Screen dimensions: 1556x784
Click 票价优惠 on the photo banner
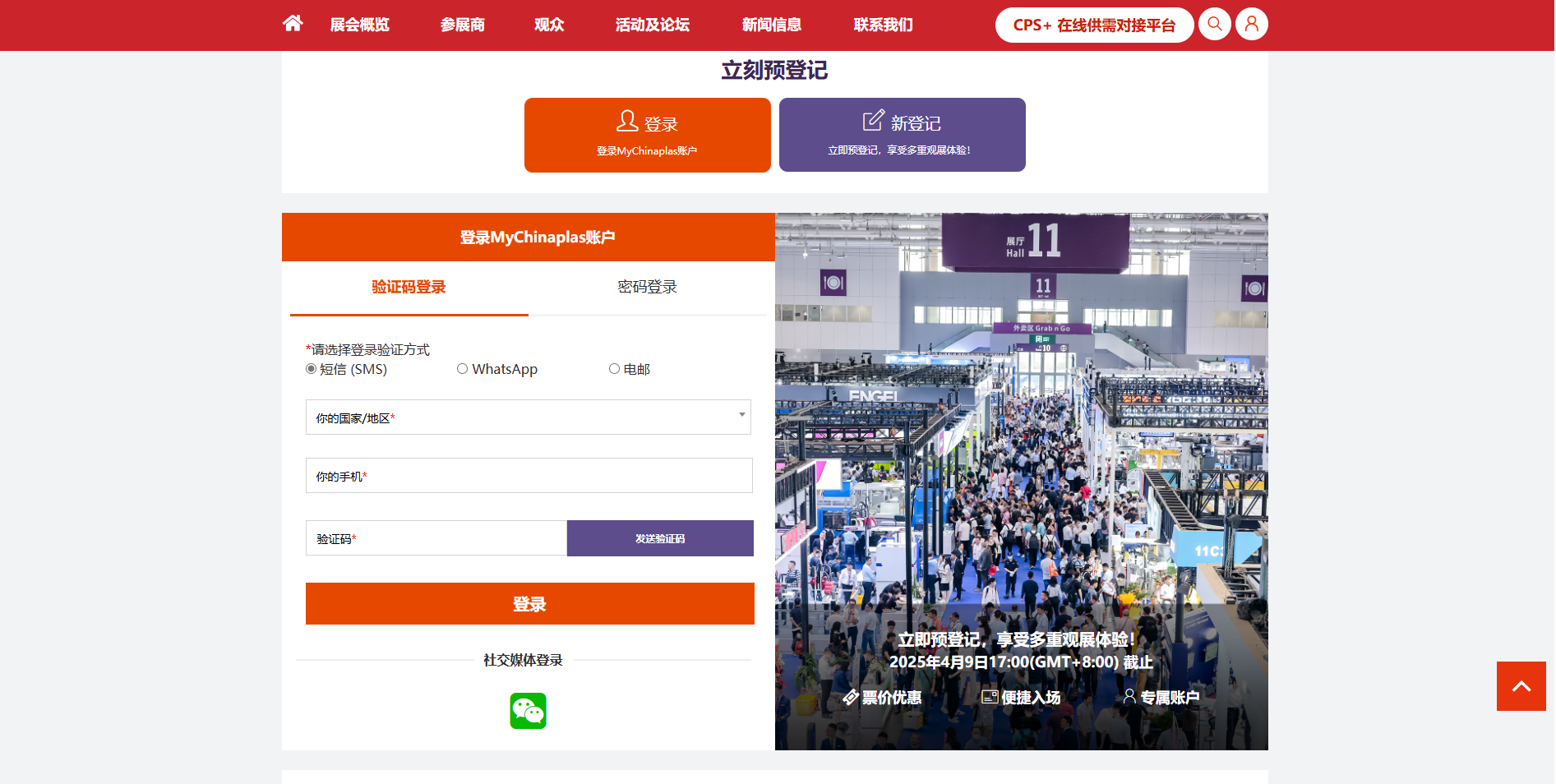pyautogui.click(x=883, y=698)
